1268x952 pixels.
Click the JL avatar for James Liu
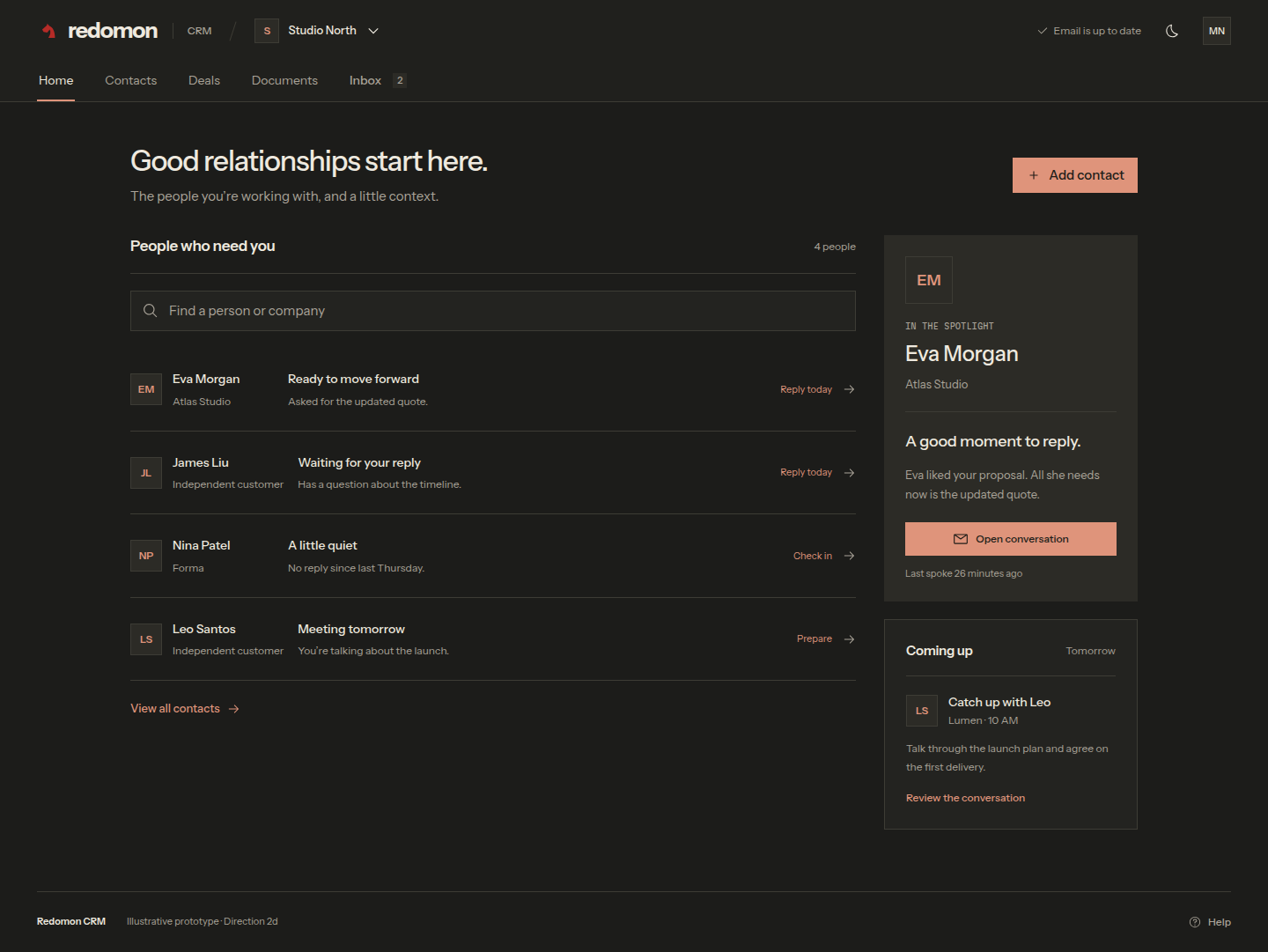pyautogui.click(x=146, y=473)
